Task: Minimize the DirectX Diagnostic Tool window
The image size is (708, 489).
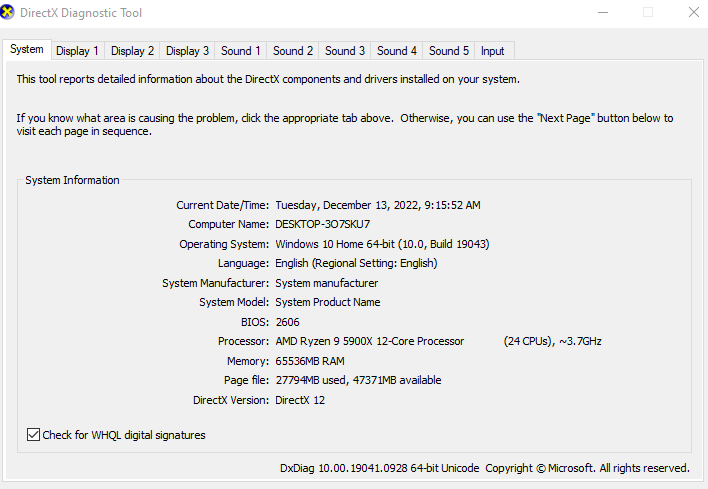Action: [x=603, y=13]
